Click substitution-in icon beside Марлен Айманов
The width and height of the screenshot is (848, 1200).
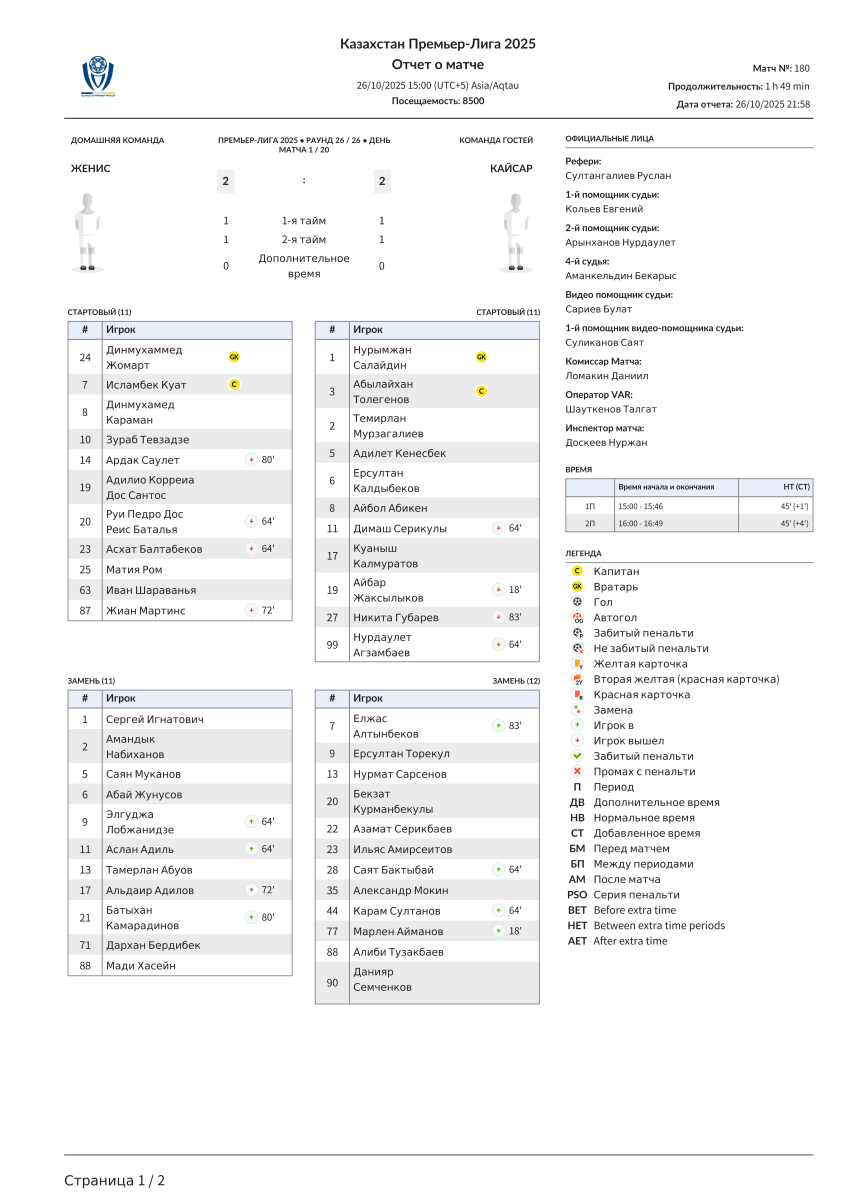pos(498,931)
